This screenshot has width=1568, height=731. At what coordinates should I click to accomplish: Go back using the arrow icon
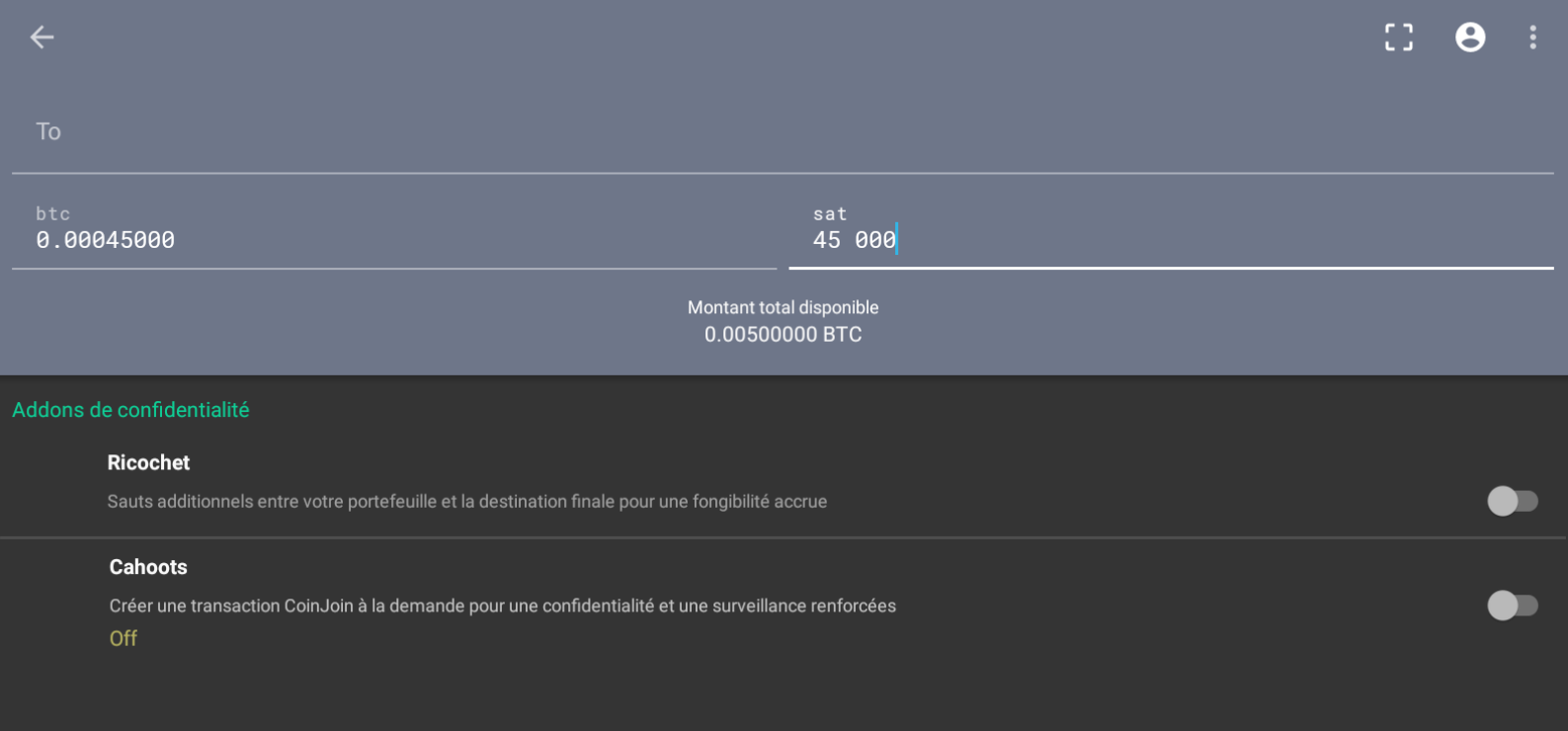click(41, 38)
